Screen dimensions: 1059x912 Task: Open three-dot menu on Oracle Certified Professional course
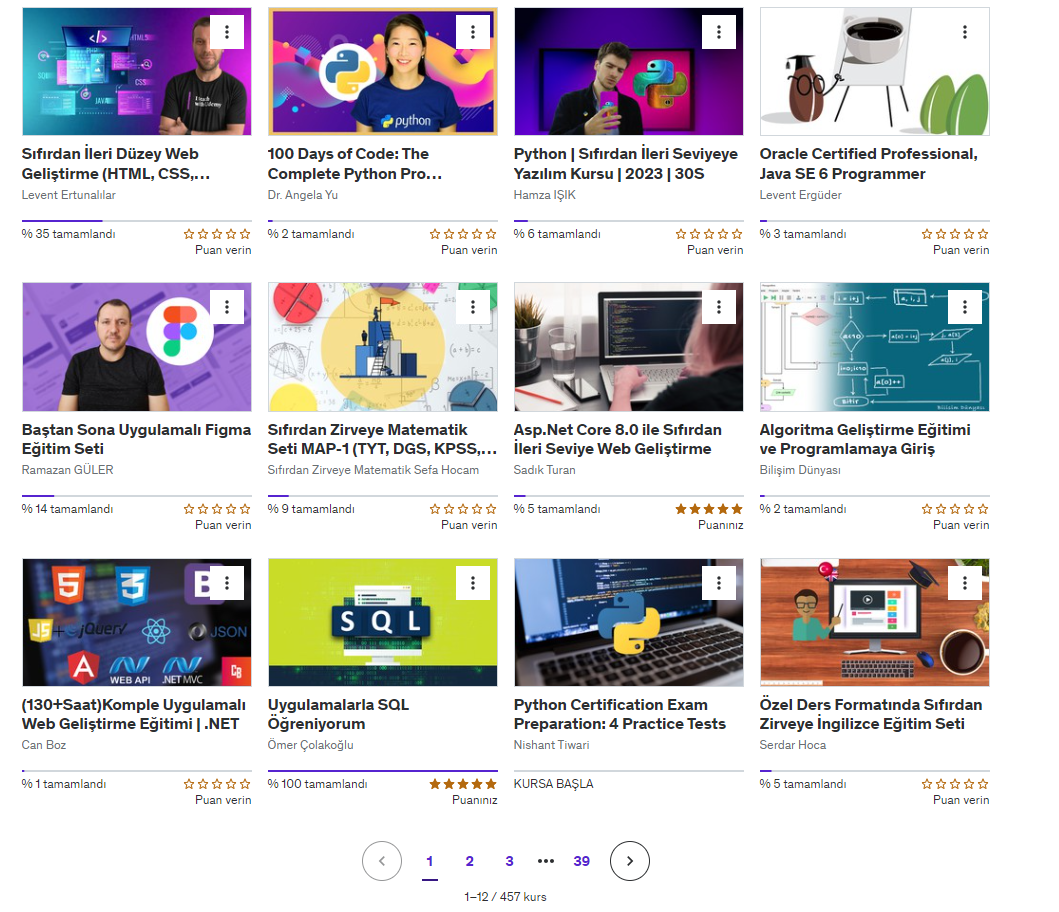click(x=964, y=32)
